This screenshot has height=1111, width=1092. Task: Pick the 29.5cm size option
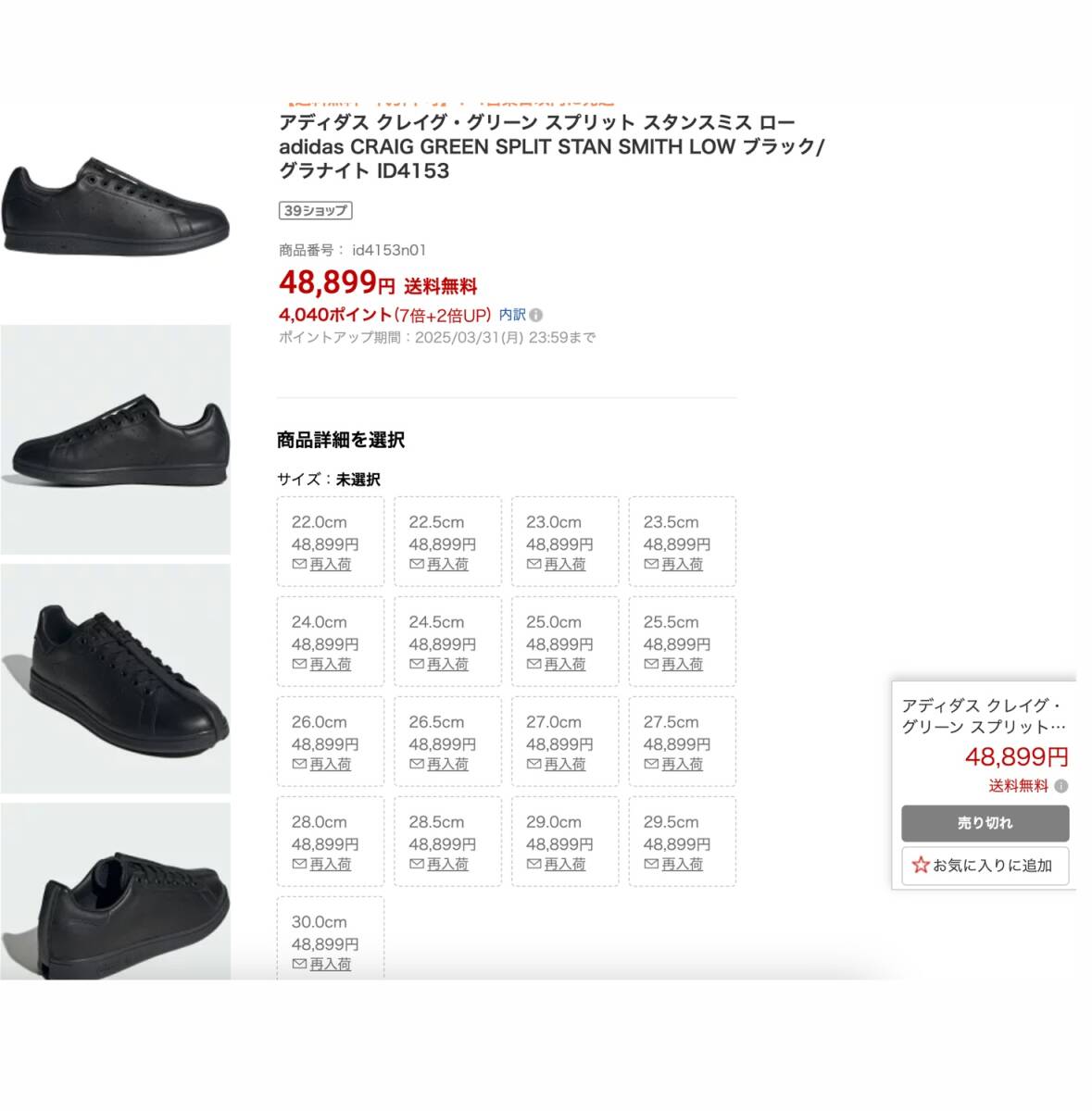pos(682,841)
